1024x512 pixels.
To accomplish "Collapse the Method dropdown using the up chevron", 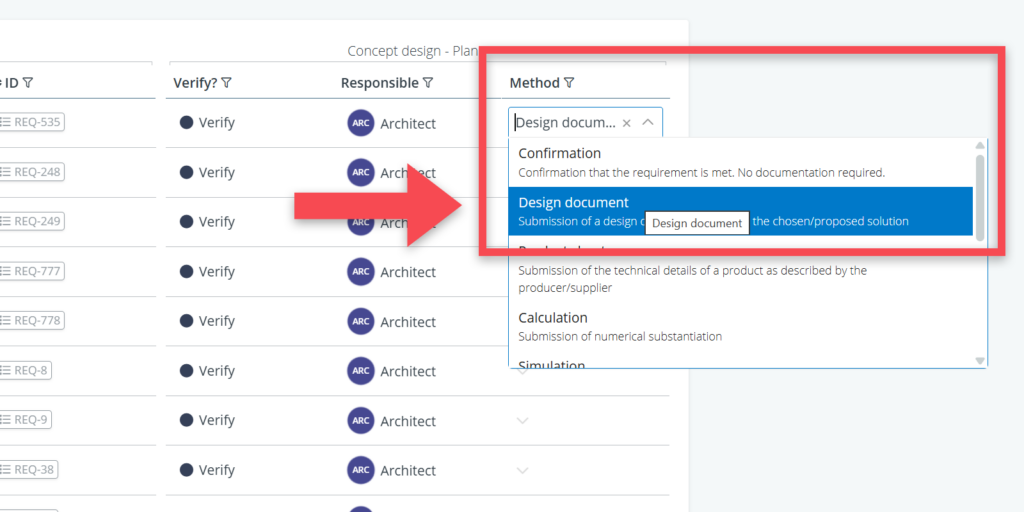I will tap(648, 123).
